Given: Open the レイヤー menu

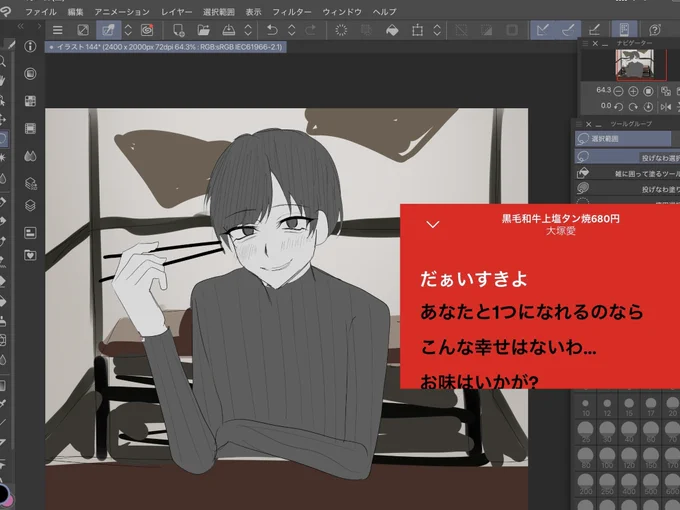Looking at the screenshot, I should [x=176, y=12].
